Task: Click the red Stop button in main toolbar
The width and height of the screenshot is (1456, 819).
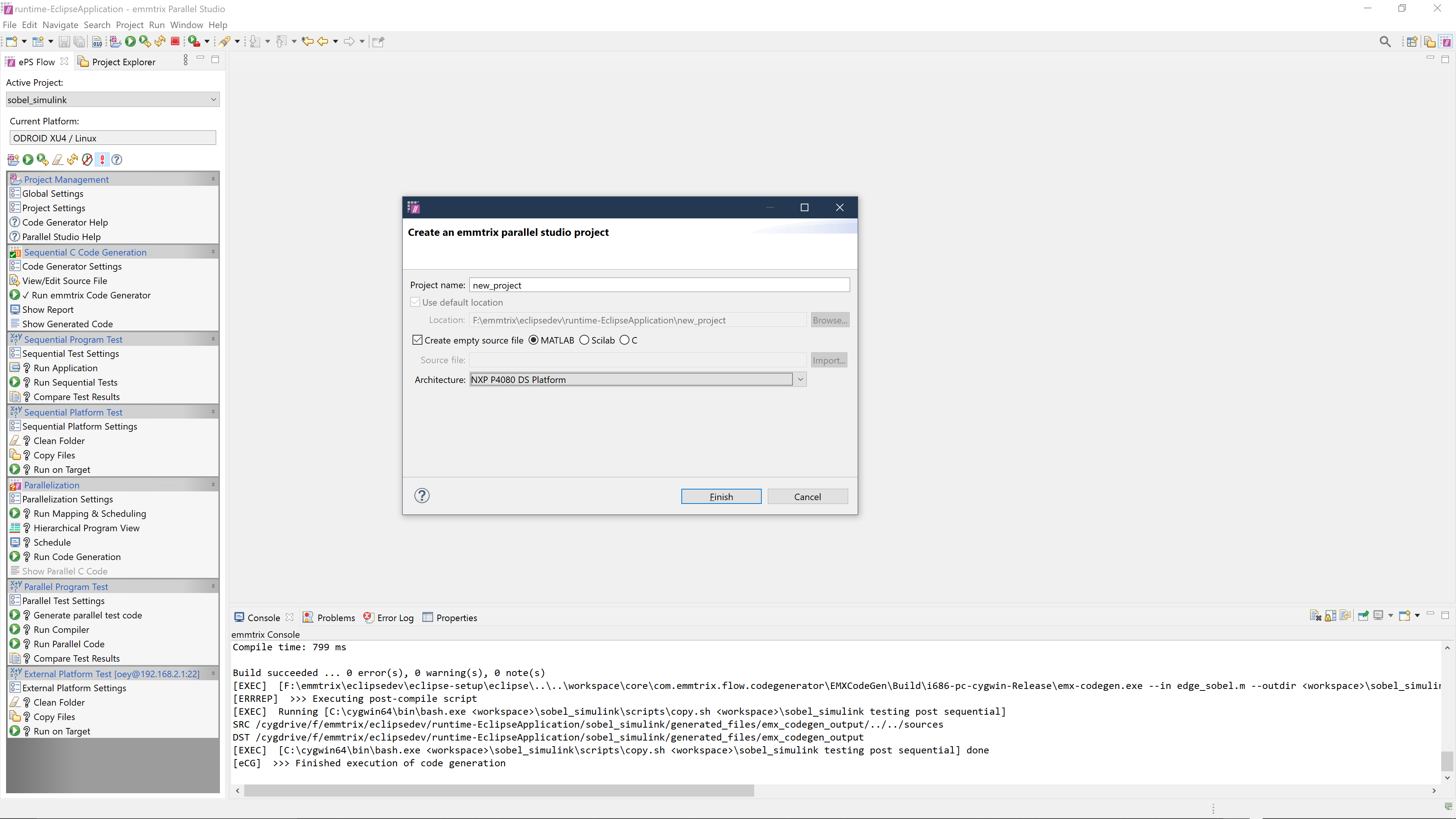Action: click(x=175, y=41)
